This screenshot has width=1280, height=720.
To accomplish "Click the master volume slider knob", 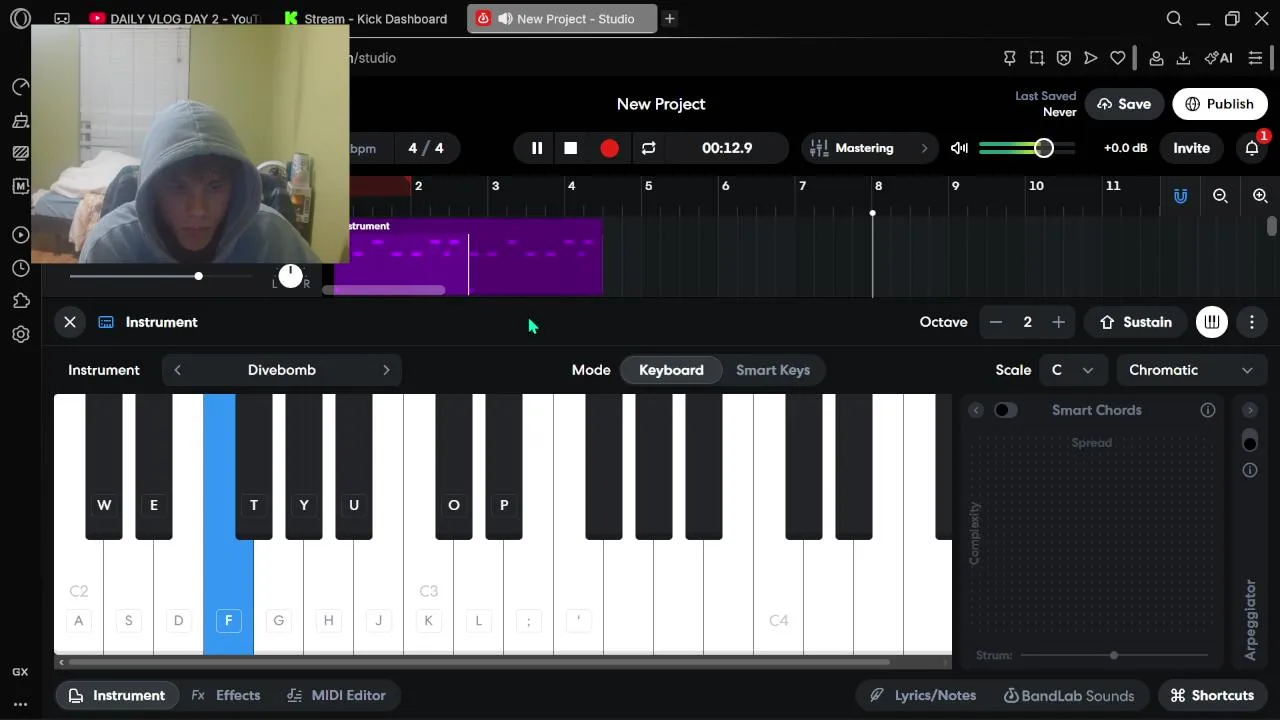I will click(x=1043, y=148).
